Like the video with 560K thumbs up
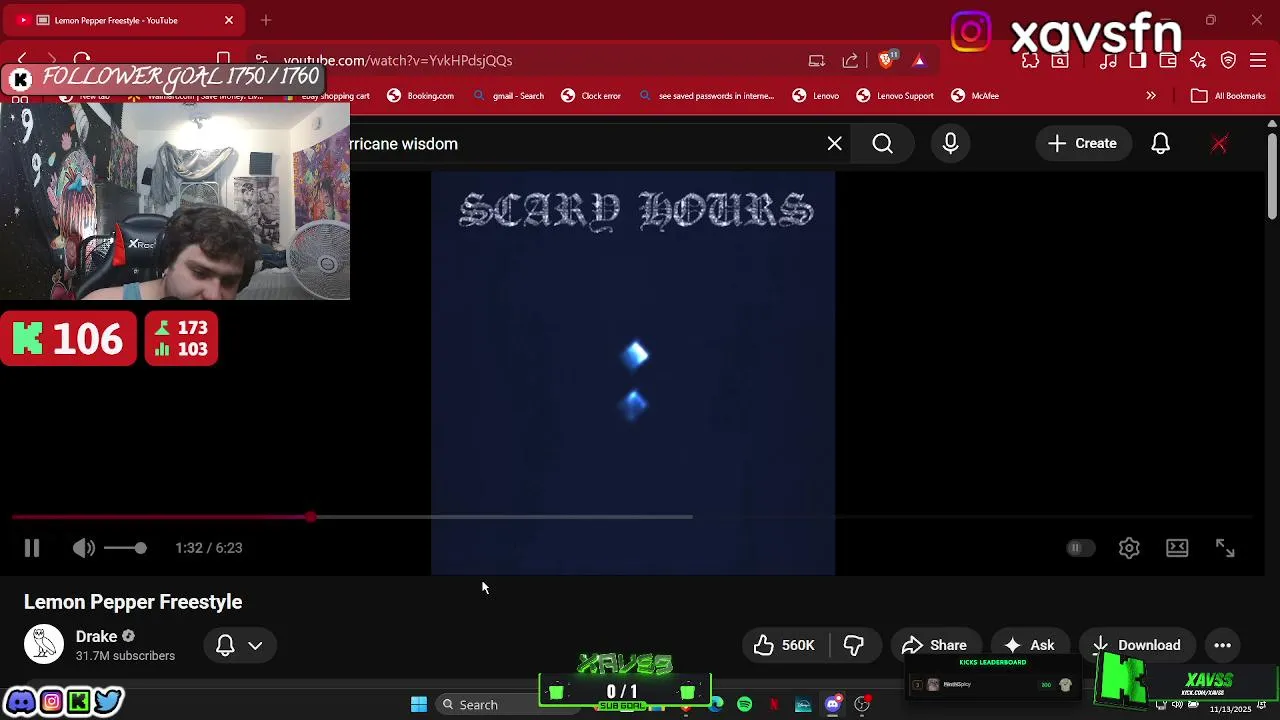Viewport: 1280px width, 720px height. [785, 645]
